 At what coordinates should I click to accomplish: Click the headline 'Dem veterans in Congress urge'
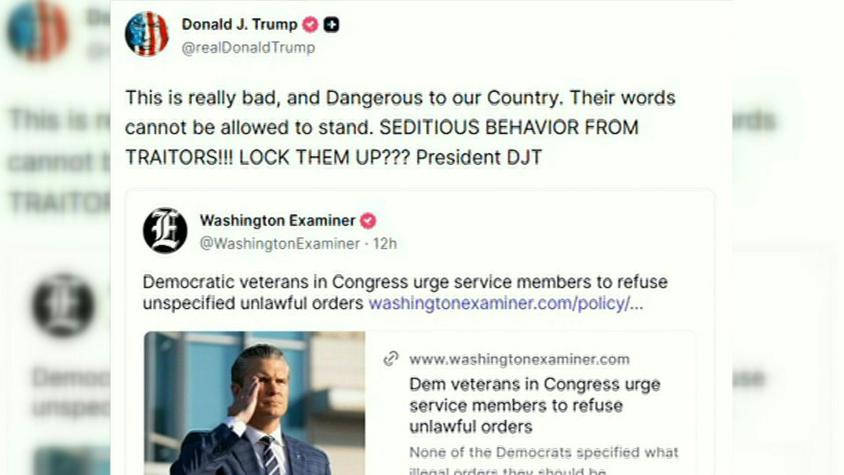point(534,385)
